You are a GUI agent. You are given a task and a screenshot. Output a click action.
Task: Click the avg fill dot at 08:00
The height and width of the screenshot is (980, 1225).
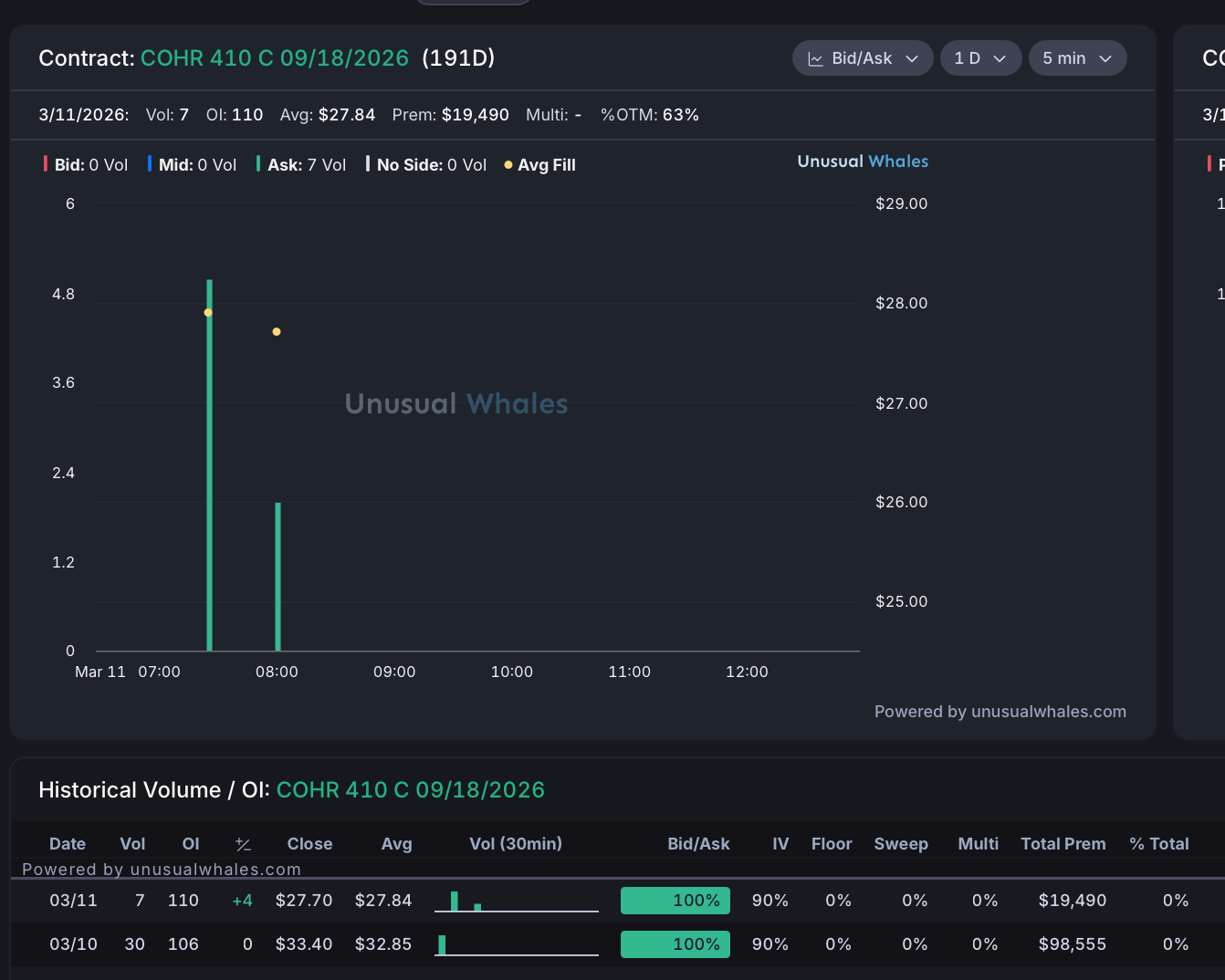277,332
